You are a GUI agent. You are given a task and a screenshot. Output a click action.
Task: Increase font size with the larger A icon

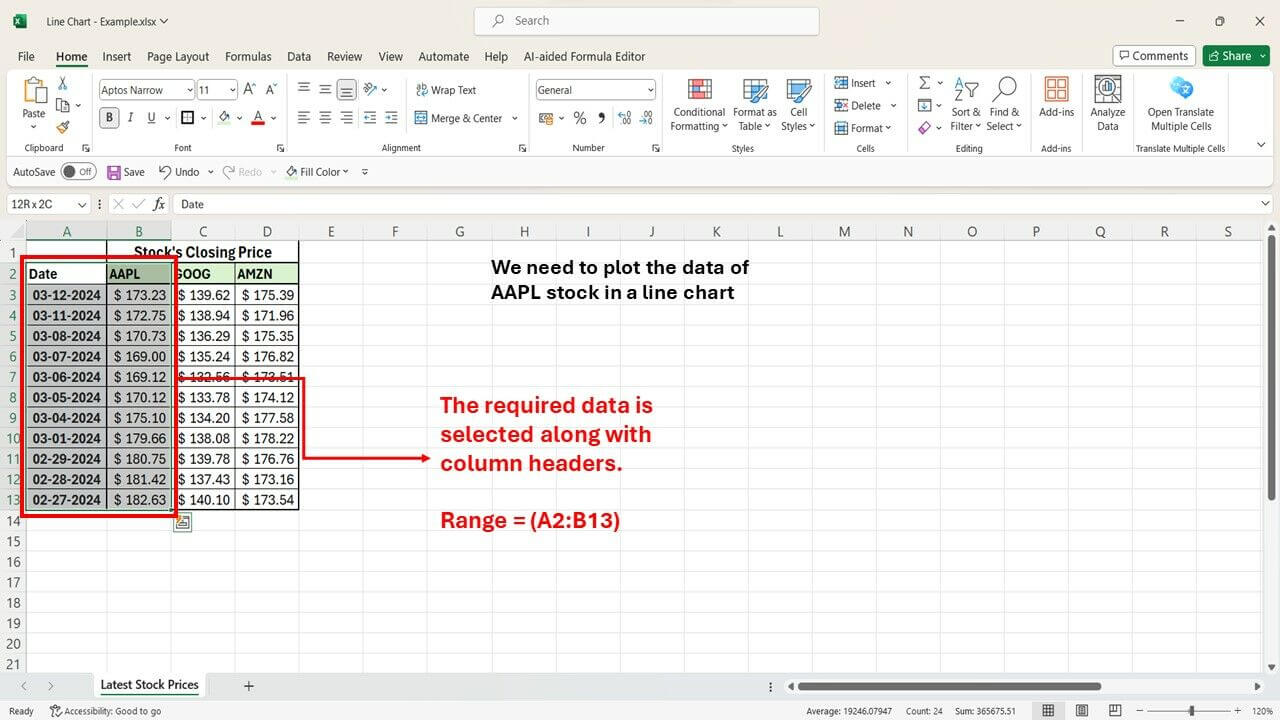[x=250, y=89]
